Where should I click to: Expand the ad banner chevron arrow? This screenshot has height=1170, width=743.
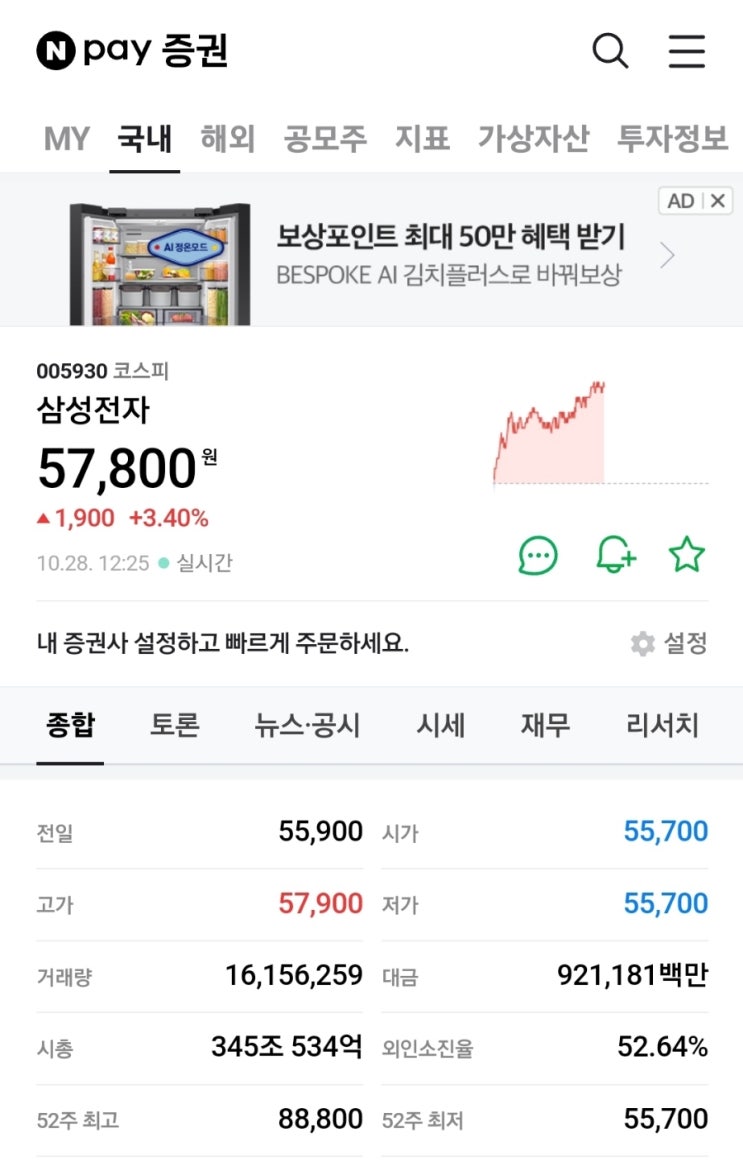tap(667, 256)
